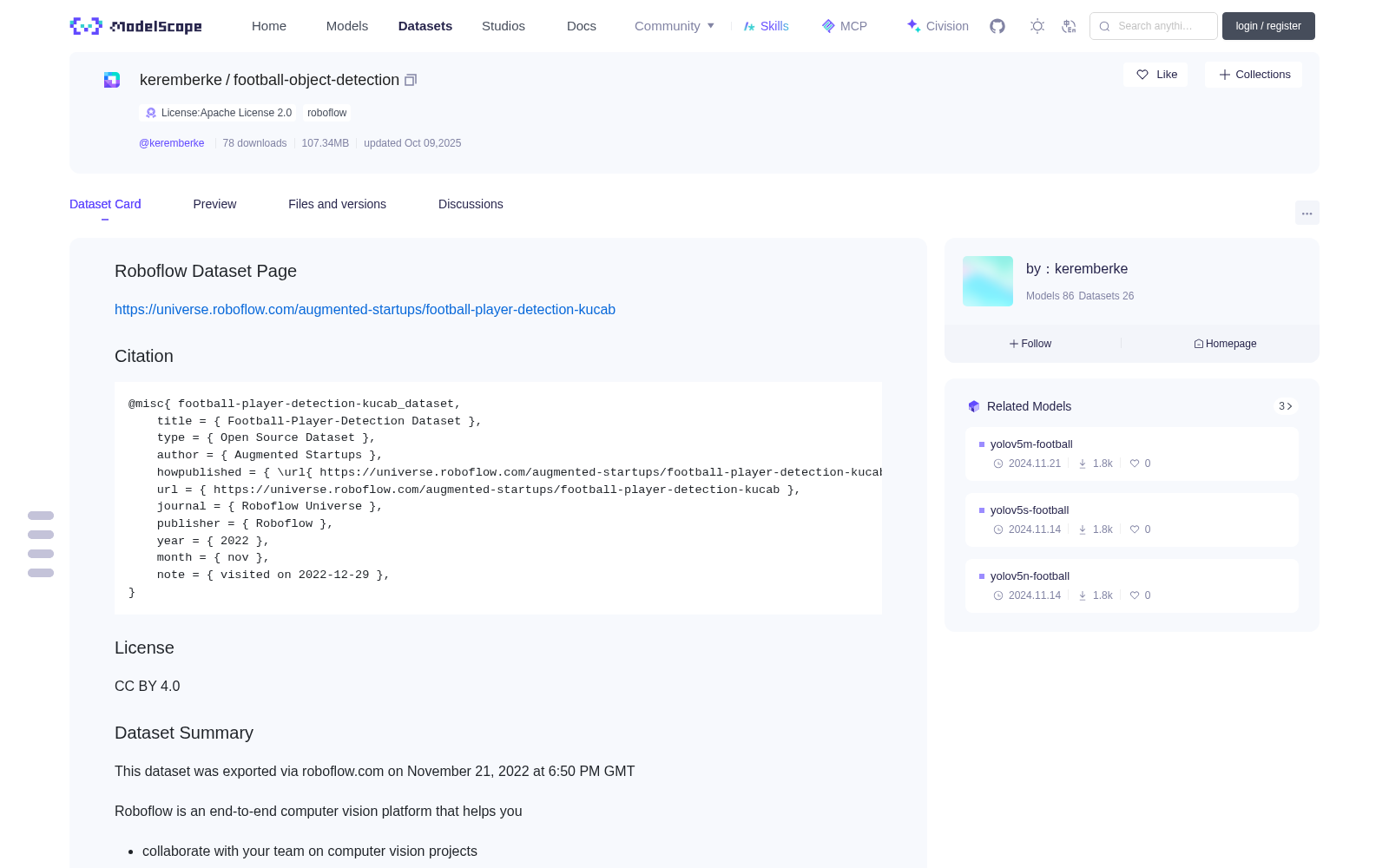Click the Apache License 2.0 tag
The width and height of the screenshot is (1389, 868).
[218, 113]
